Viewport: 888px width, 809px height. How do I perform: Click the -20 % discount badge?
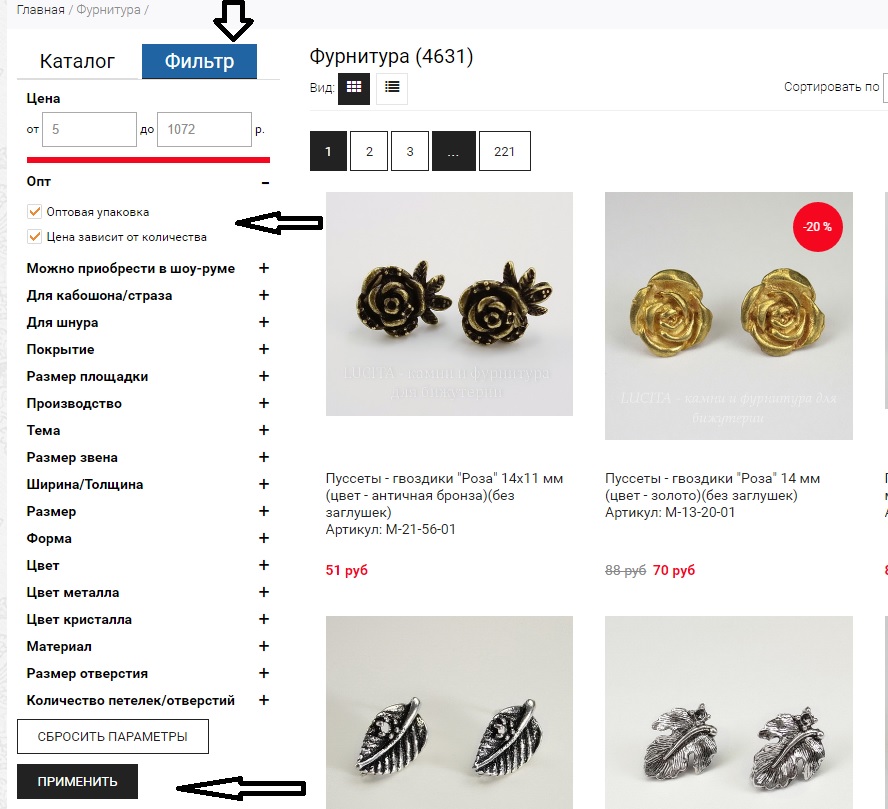pos(818,227)
